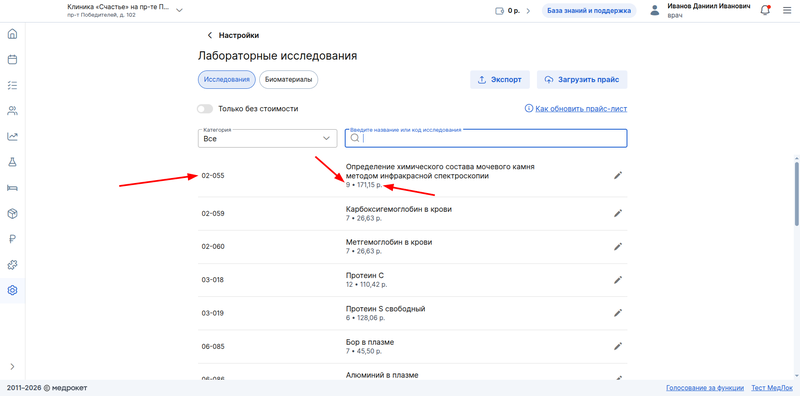Edit Метгемоглобин в крови with pencil icon
Screen dimensions: 800x396
click(x=618, y=246)
